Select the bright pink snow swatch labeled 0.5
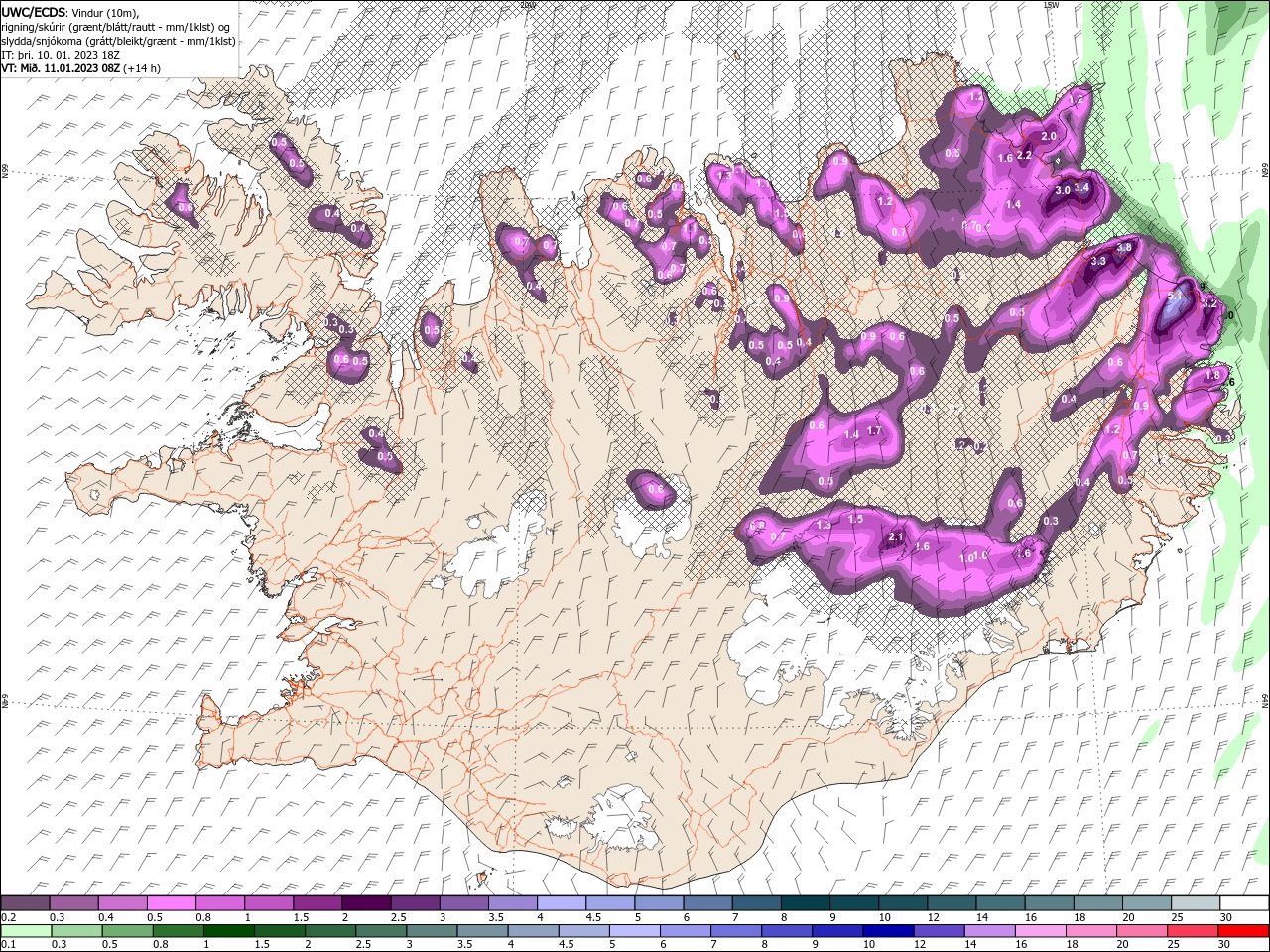This screenshot has height=952, width=1270. tap(173, 903)
